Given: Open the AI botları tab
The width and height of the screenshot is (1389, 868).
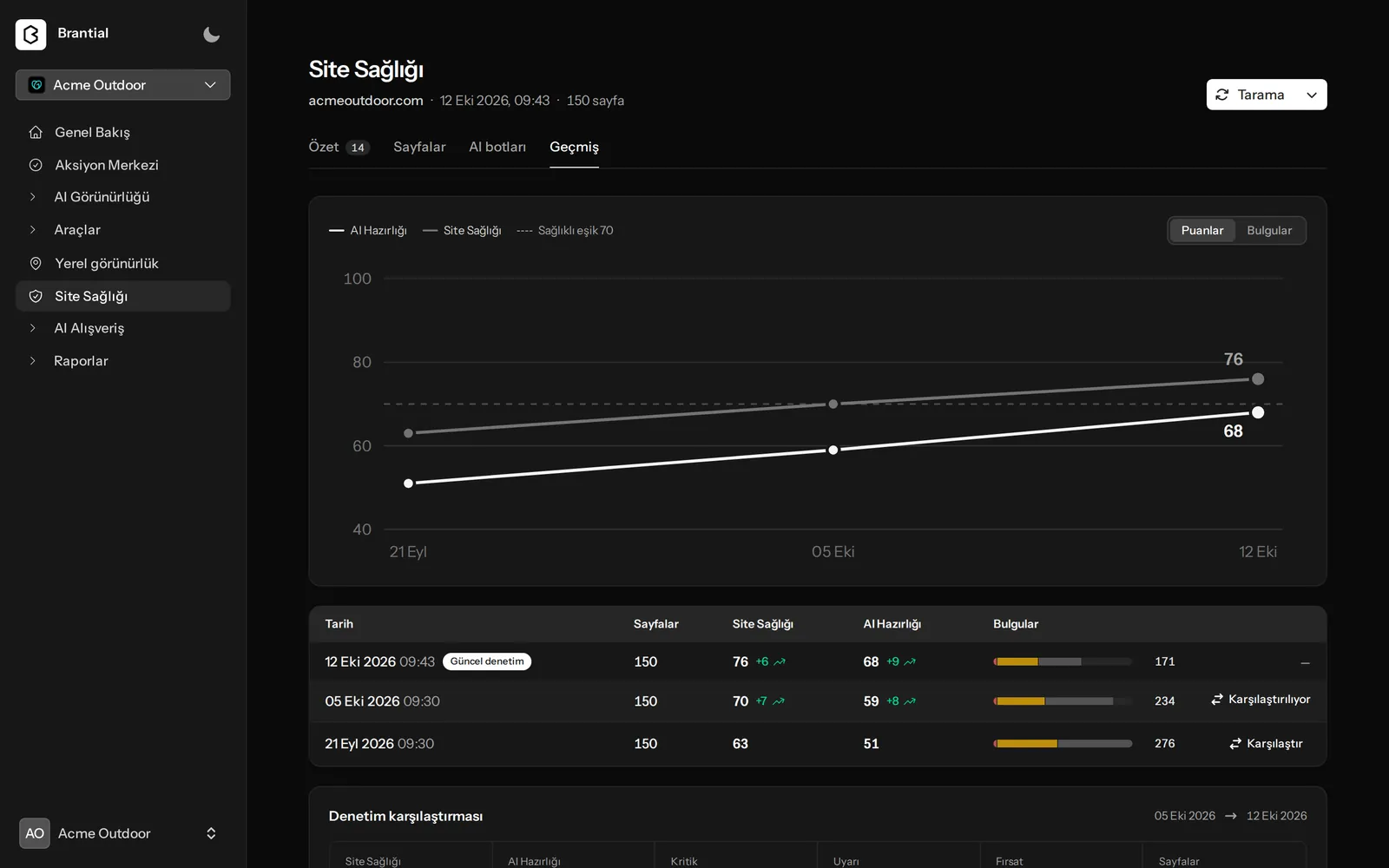Looking at the screenshot, I should (497, 147).
